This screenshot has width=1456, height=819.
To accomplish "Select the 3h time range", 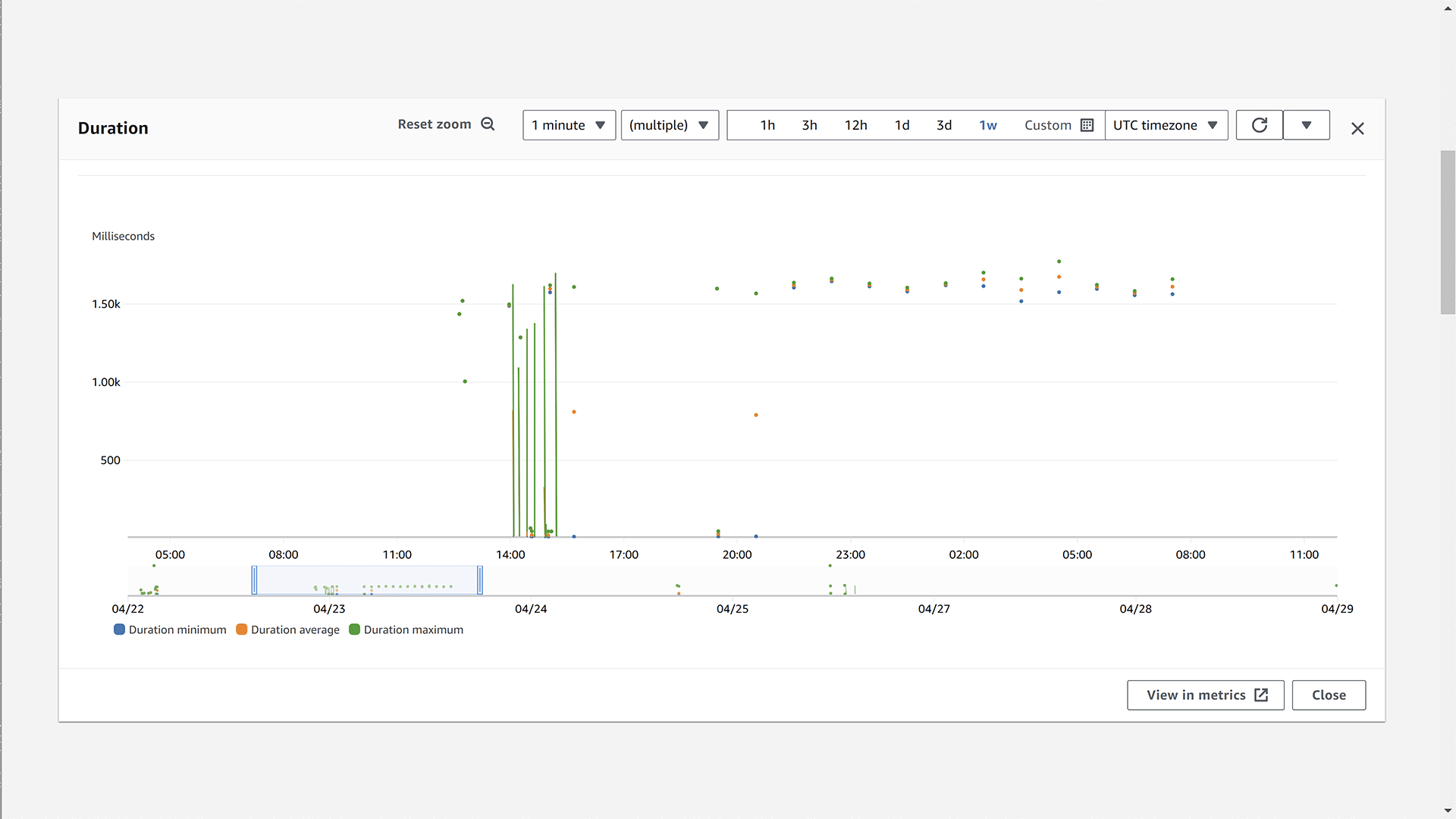I will [x=809, y=125].
